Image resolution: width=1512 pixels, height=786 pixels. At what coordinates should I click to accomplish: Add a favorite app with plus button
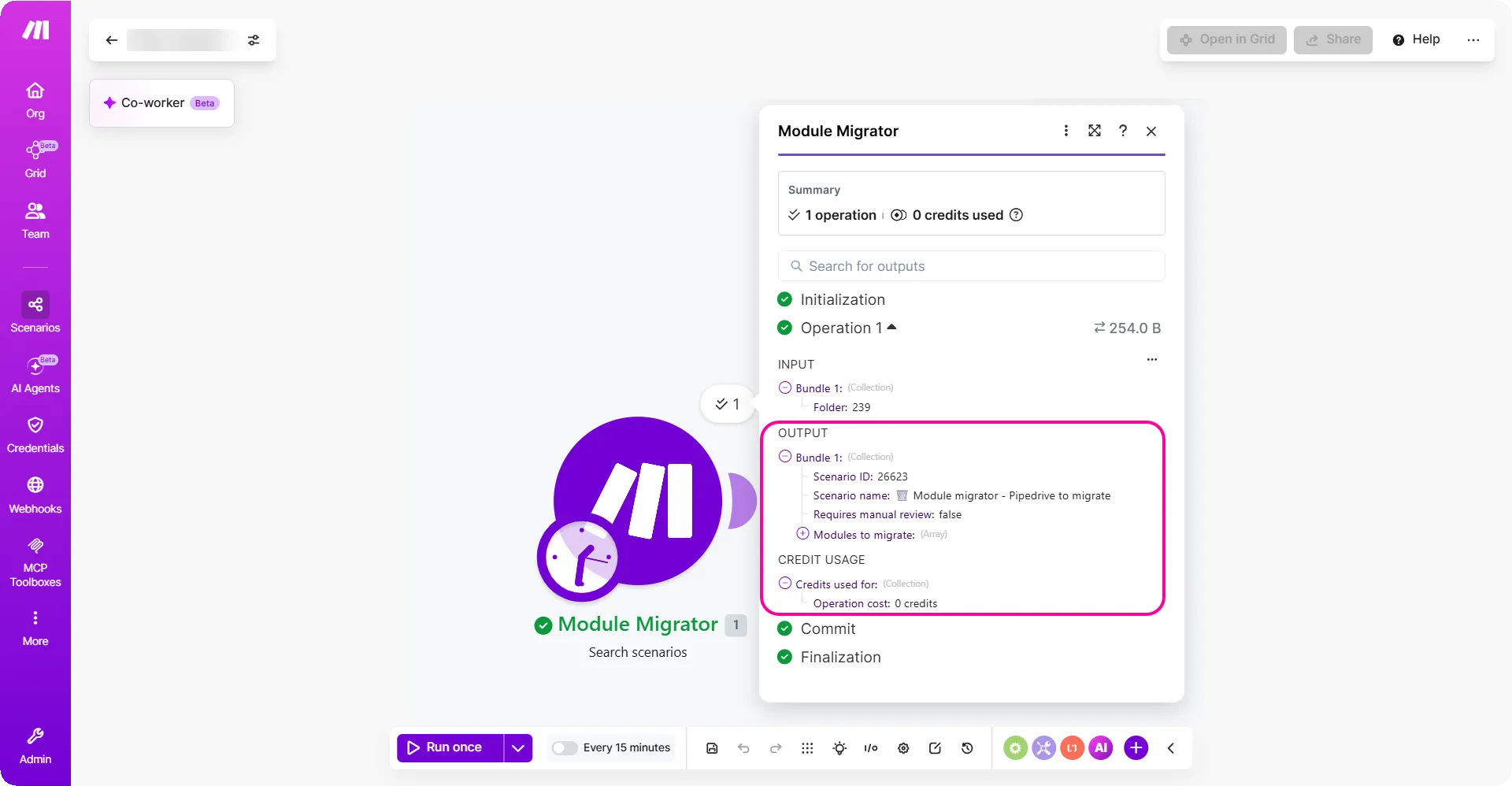click(x=1136, y=748)
